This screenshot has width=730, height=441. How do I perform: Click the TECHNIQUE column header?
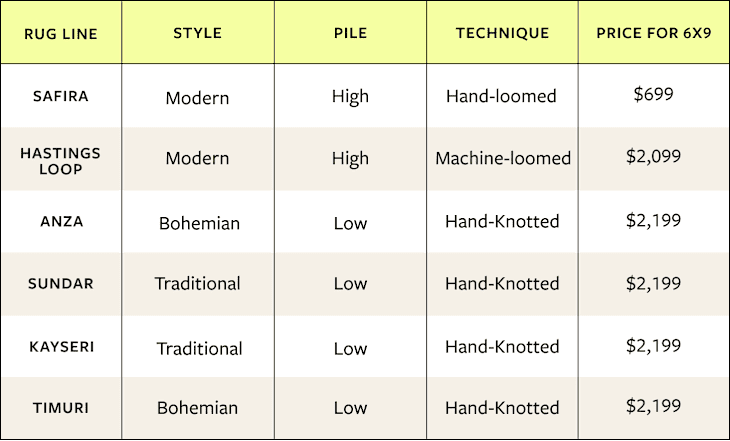pos(502,33)
